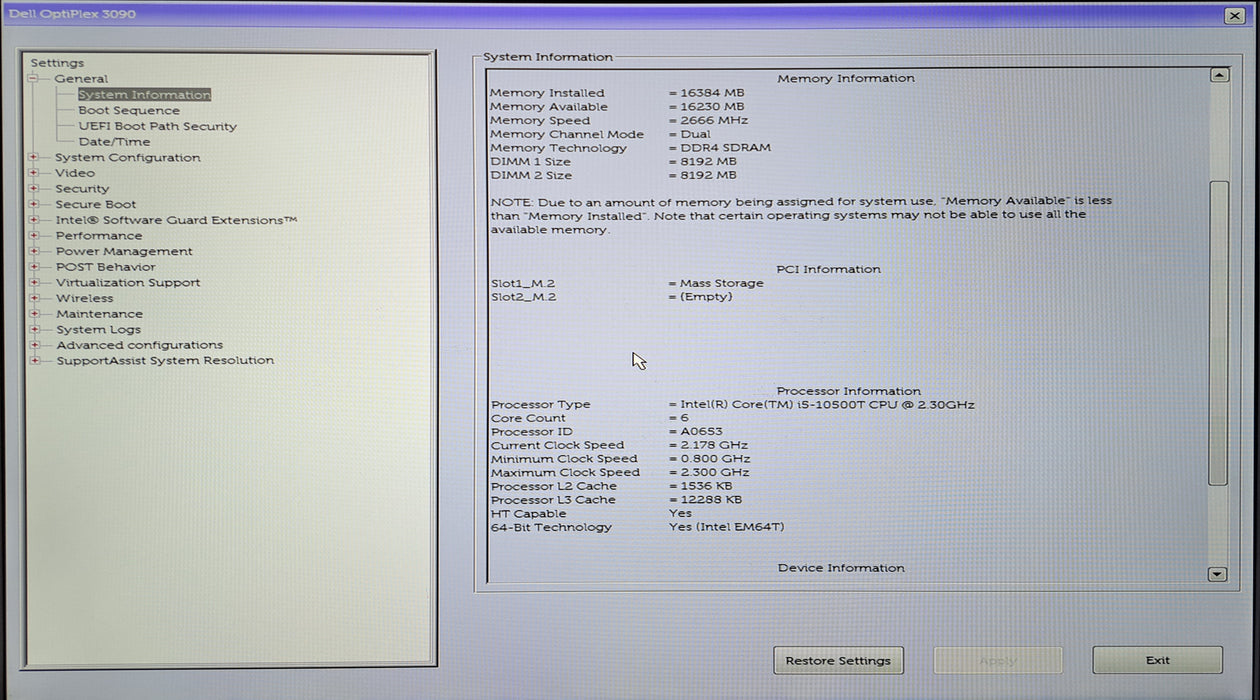The width and height of the screenshot is (1260, 700).
Task: Select the System Logs label
Action: click(98, 330)
